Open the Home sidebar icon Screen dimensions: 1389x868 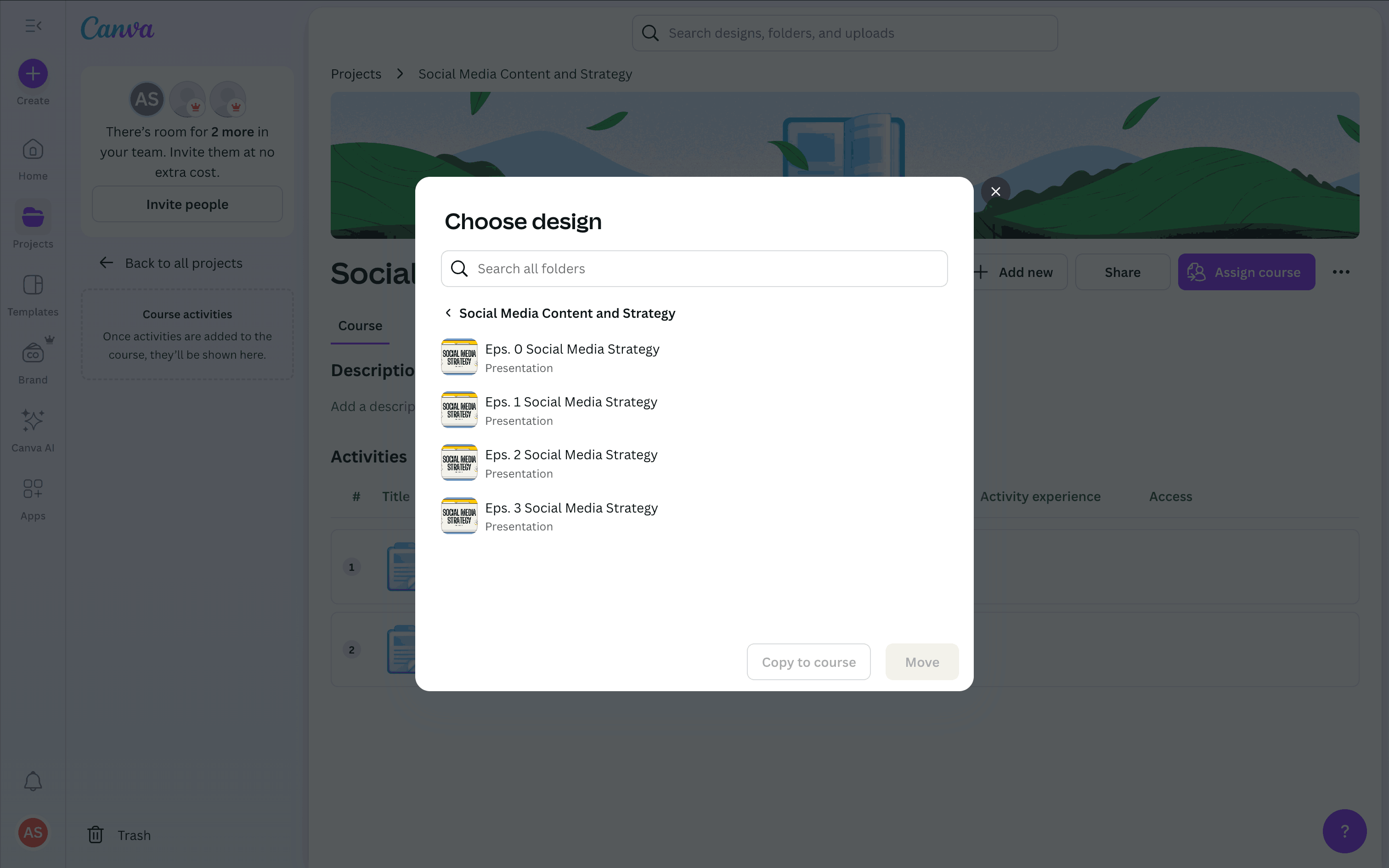(33, 151)
